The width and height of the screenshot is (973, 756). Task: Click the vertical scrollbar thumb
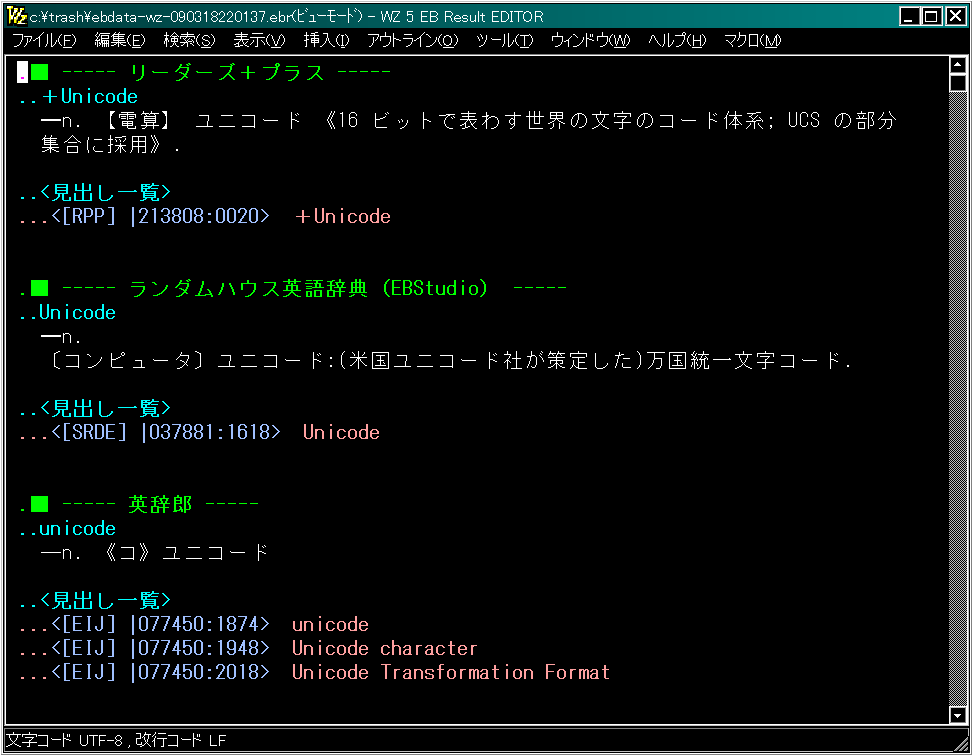[x=957, y=83]
